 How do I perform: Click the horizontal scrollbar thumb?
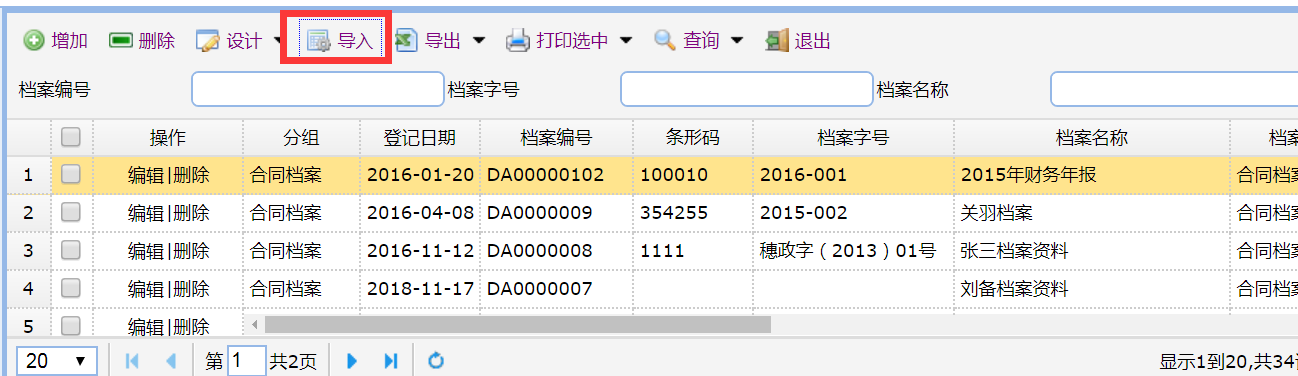[x=518, y=325]
